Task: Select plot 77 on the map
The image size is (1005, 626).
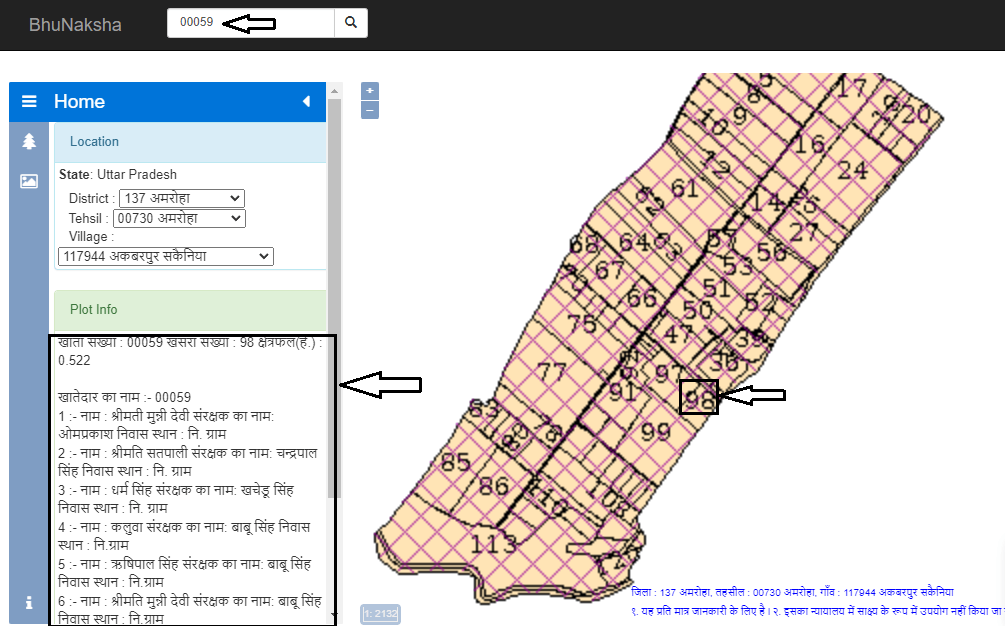Action: [551, 372]
